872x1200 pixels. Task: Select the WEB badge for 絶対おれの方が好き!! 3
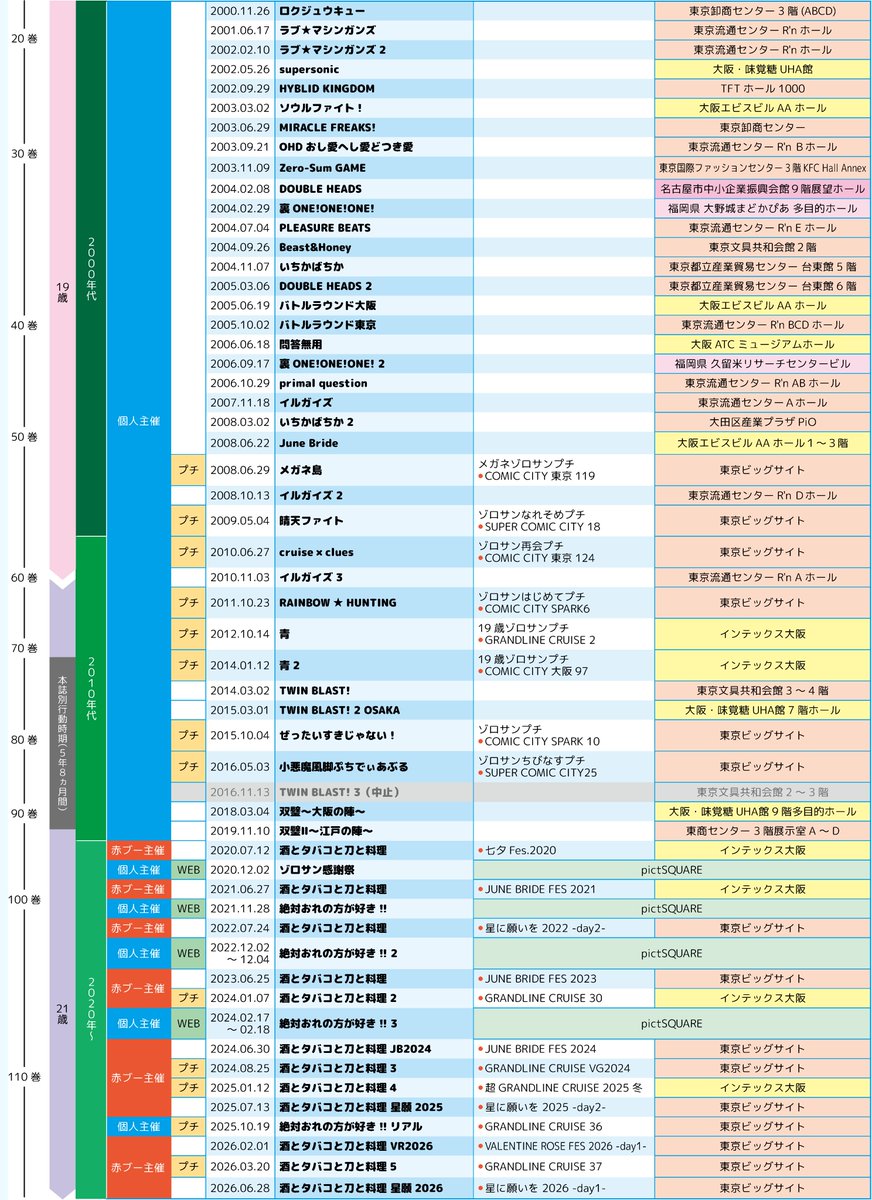click(x=189, y=1022)
